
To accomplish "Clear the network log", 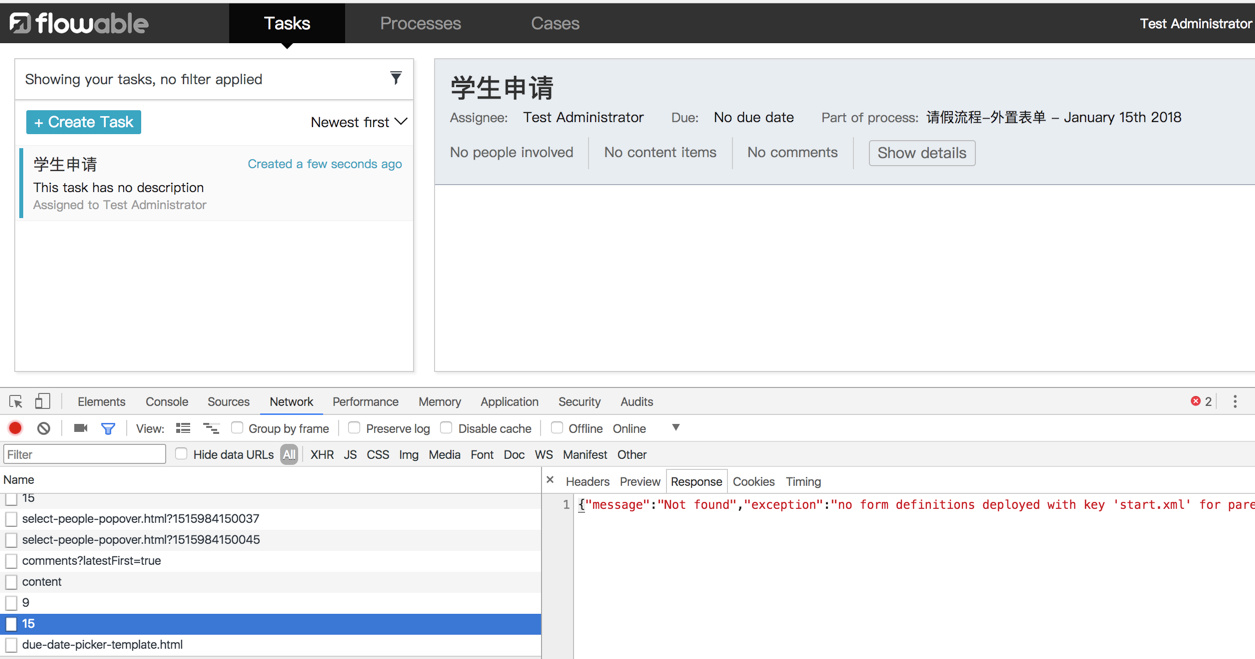I will tap(44, 428).
